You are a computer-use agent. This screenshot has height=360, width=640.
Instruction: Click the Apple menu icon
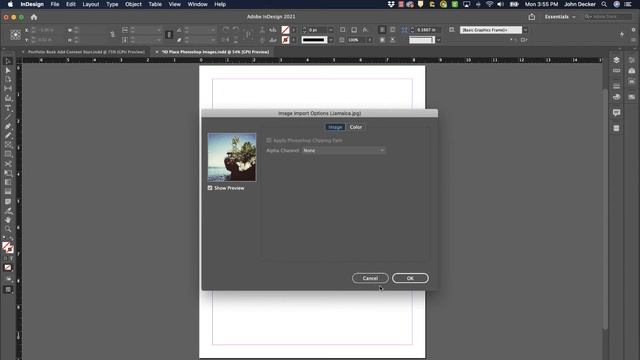tap(10, 4)
